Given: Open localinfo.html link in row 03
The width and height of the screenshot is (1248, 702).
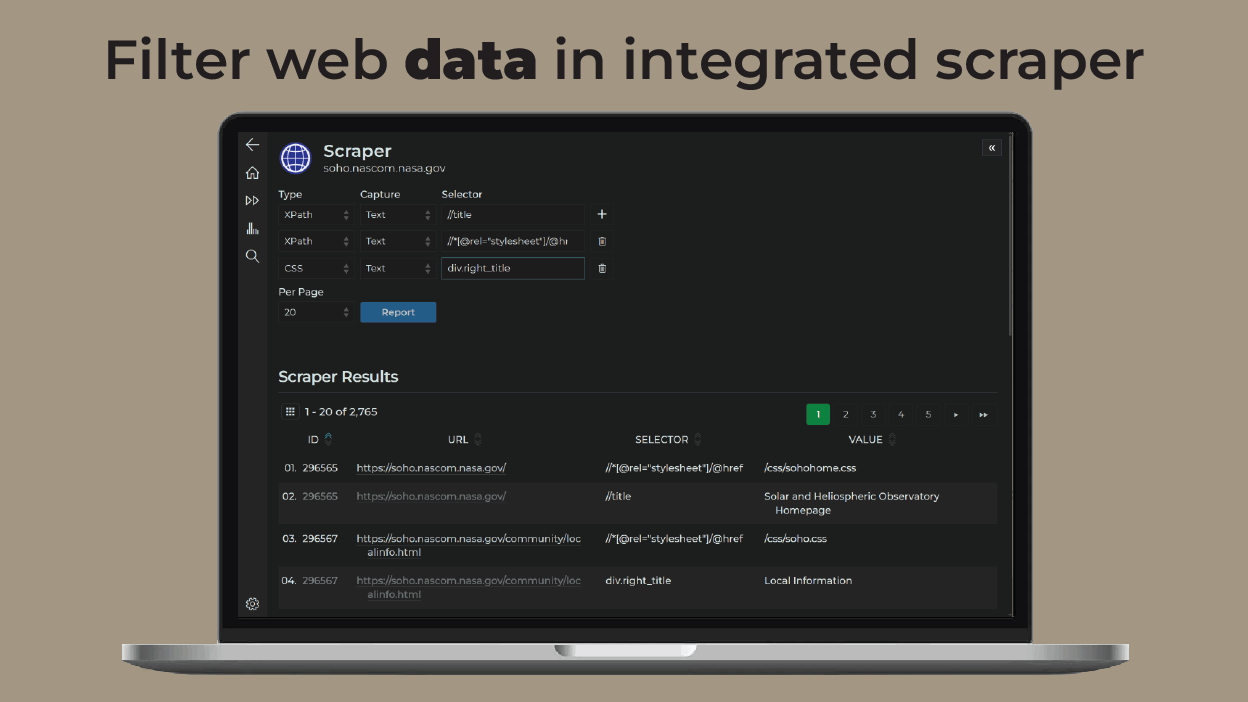Looking at the screenshot, I should tap(468, 546).
